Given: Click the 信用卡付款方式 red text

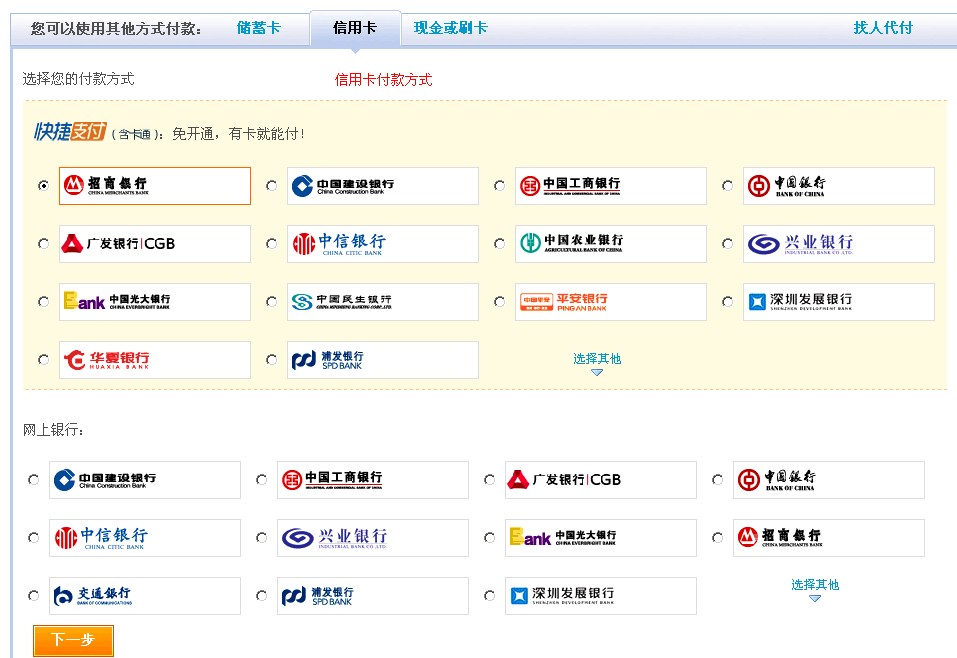Looking at the screenshot, I should 383,79.
